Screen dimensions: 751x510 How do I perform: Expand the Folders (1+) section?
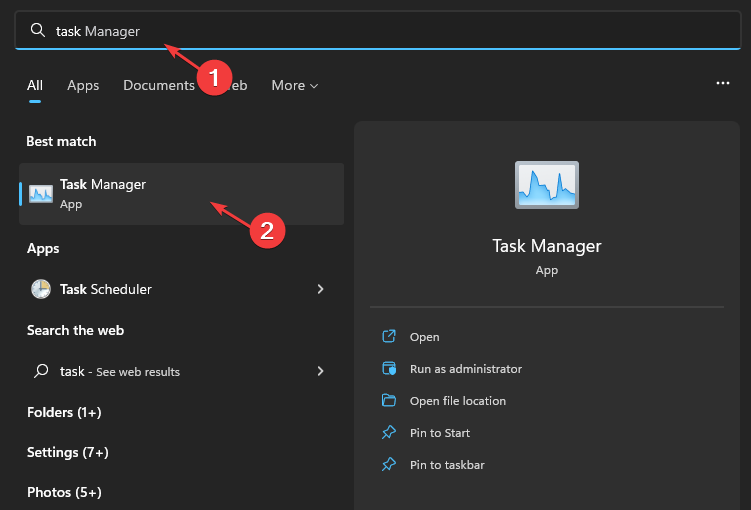point(64,412)
